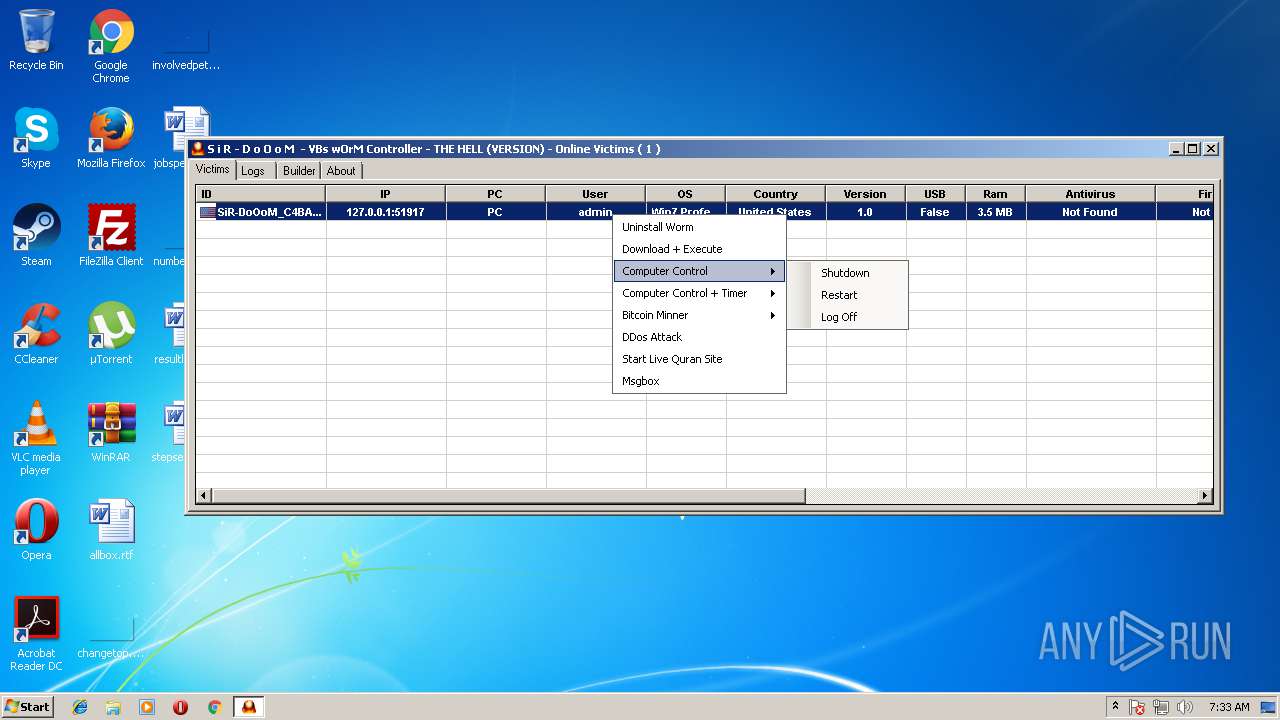This screenshot has width=1280, height=720.
Task: Switch to the Logs tab
Action: pyautogui.click(x=253, y=171)
